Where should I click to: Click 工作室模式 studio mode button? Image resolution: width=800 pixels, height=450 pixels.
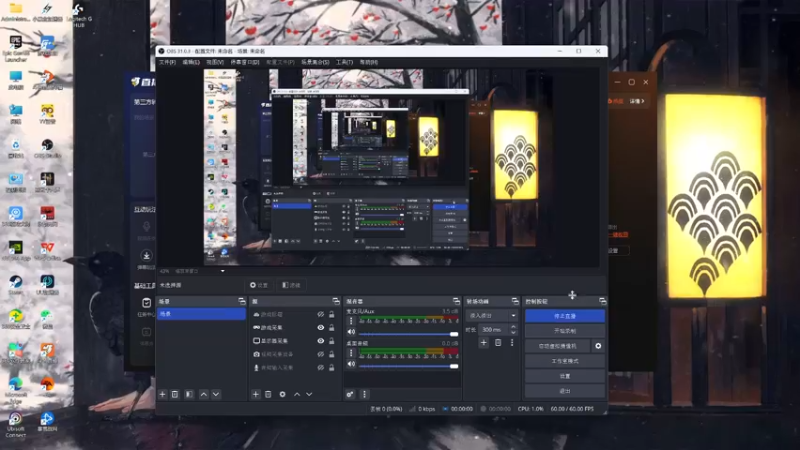pyautogui.click(x=565, y=361)
